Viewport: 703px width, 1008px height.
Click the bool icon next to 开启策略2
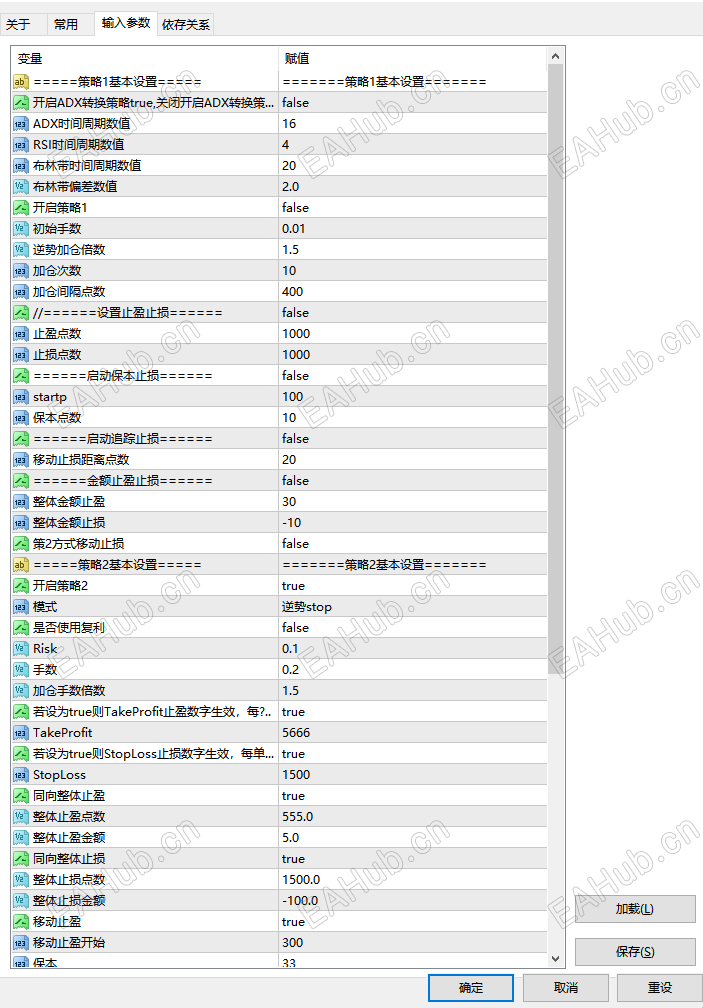coord(21,586)
